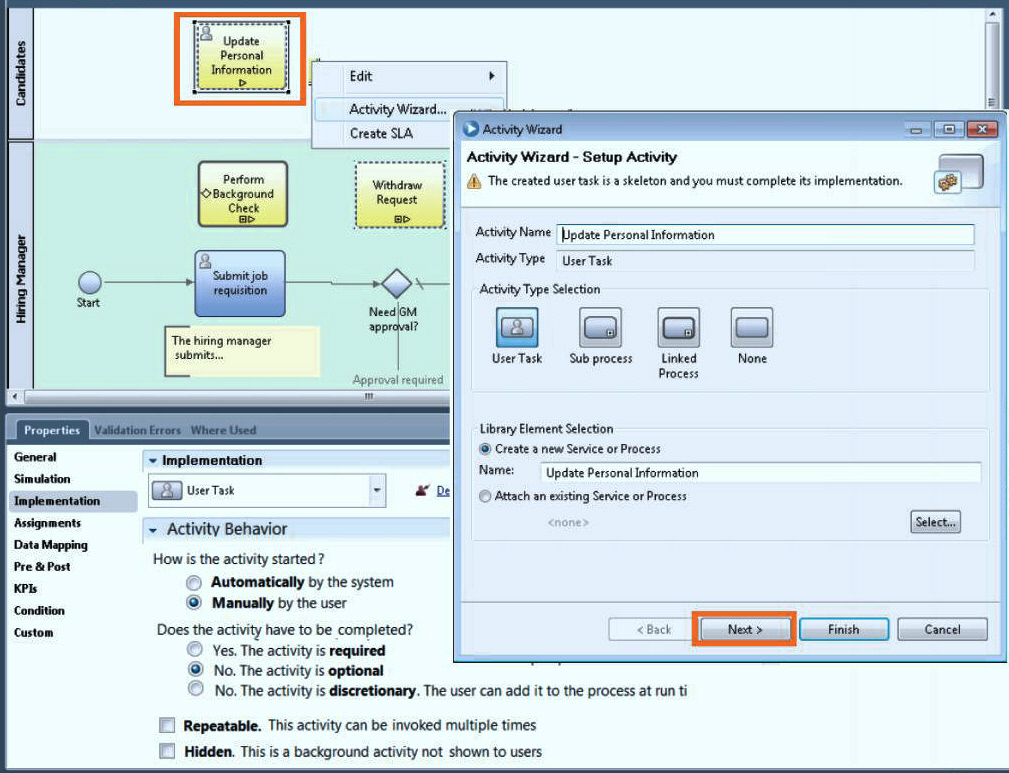Pick the Linked Process activity type icon
The width and height of the screenshot is (1009, 773).
tap(678, 327)
